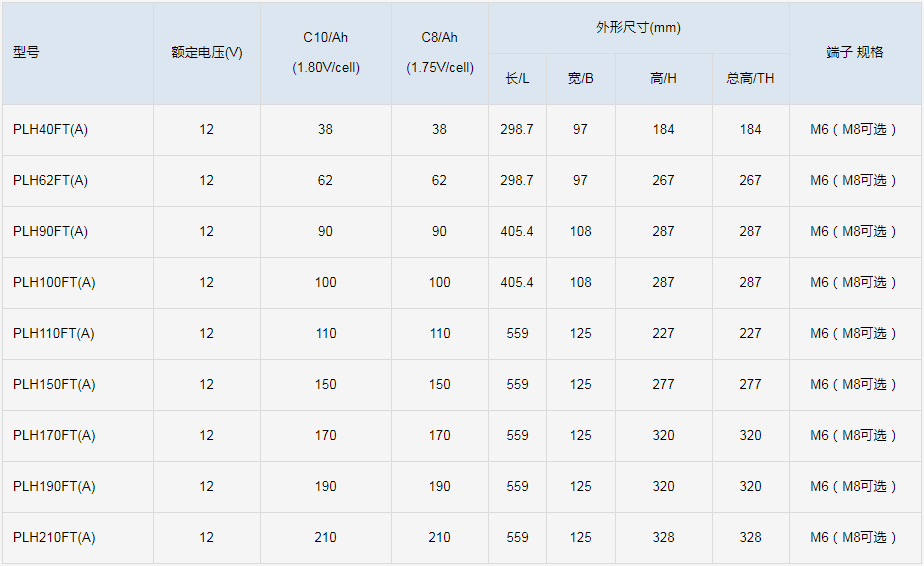Click the PLH110FT(A) model cell
The height and width of the screenshot is (566, 924).
click(x=54, y=334)
